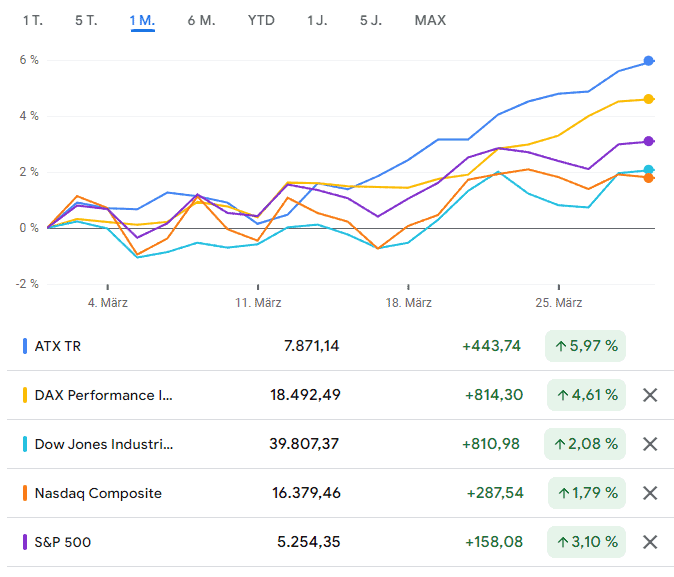
Task: Click the blue ATX TR color marker
Action: pyautogui.click(x=25, y=346)
